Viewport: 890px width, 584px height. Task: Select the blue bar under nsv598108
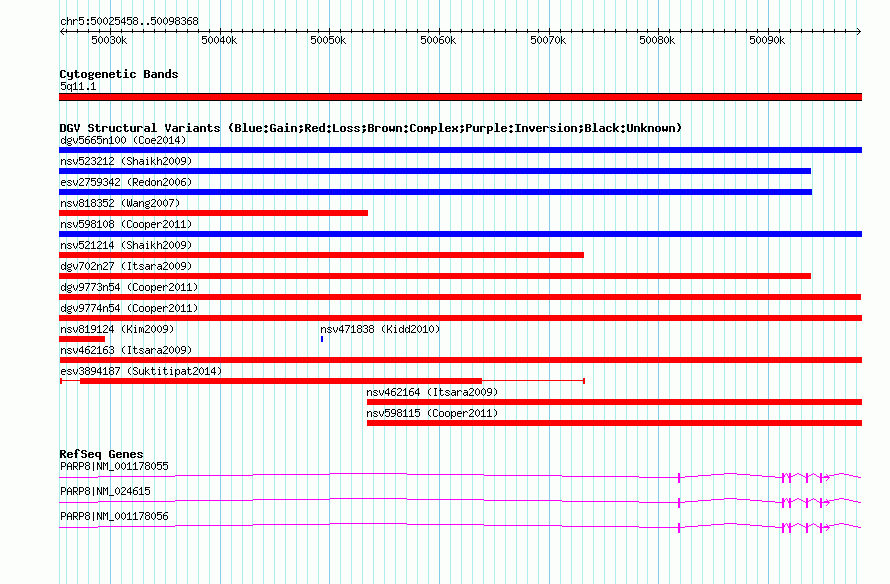[x=460, y=234]
